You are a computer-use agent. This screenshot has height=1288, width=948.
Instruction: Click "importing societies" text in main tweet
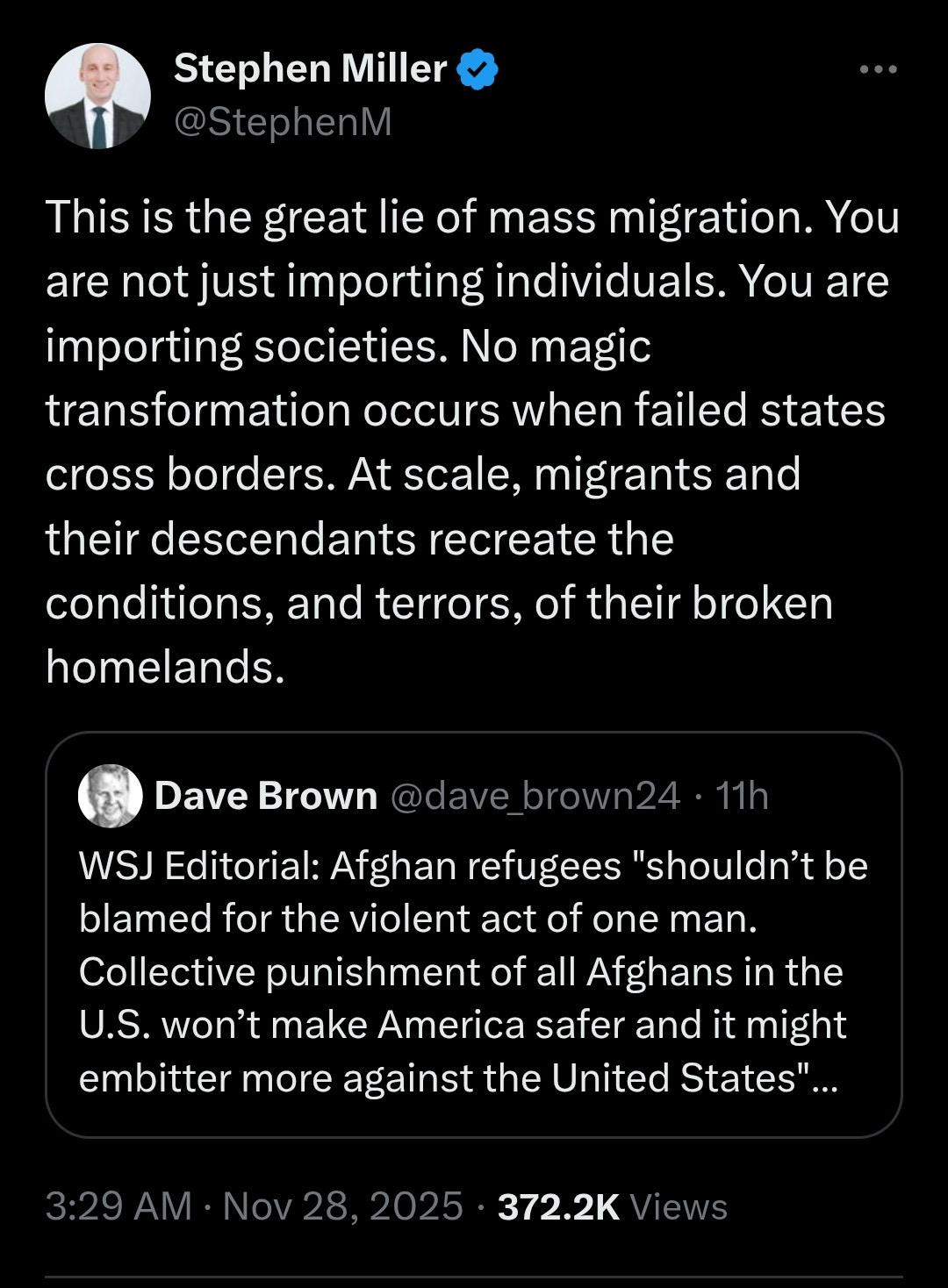[x=241, y=346]
